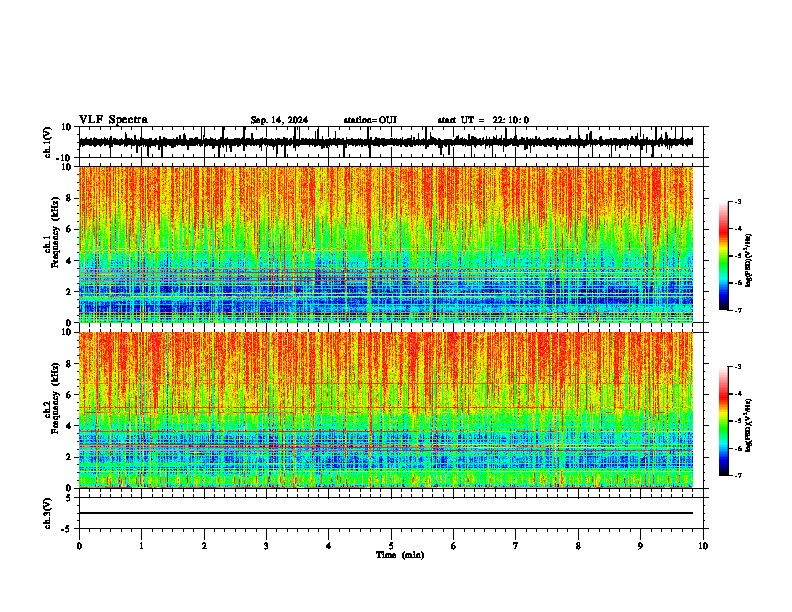Click the "-5" tick on ch.3(V) axis
This screenshot has height=612, width=792.
67,529
